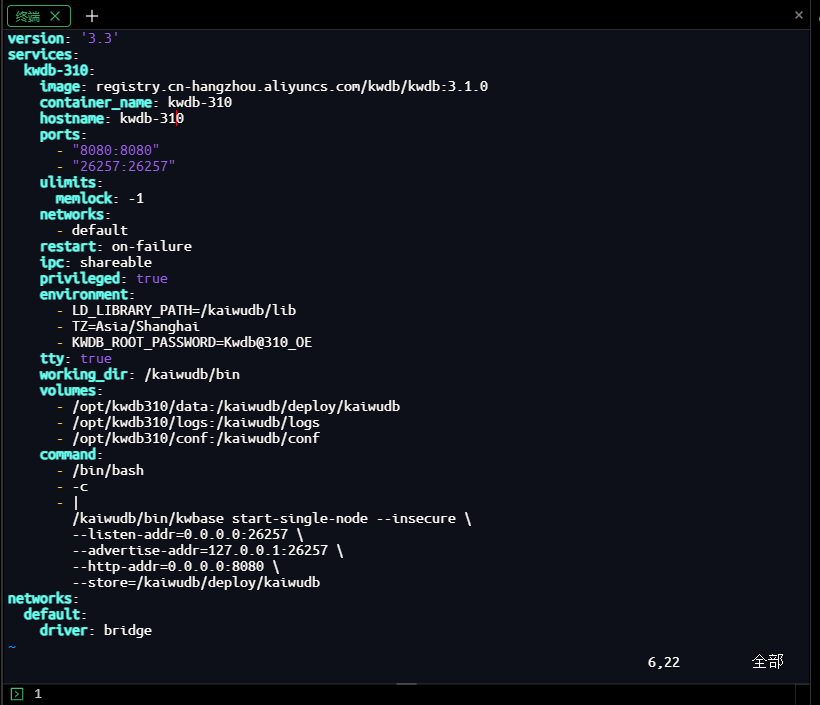Click the container_name kwdb-310 value
Image resolution: width=820 pixels, height=705 pixels.
tap(200, 103)
